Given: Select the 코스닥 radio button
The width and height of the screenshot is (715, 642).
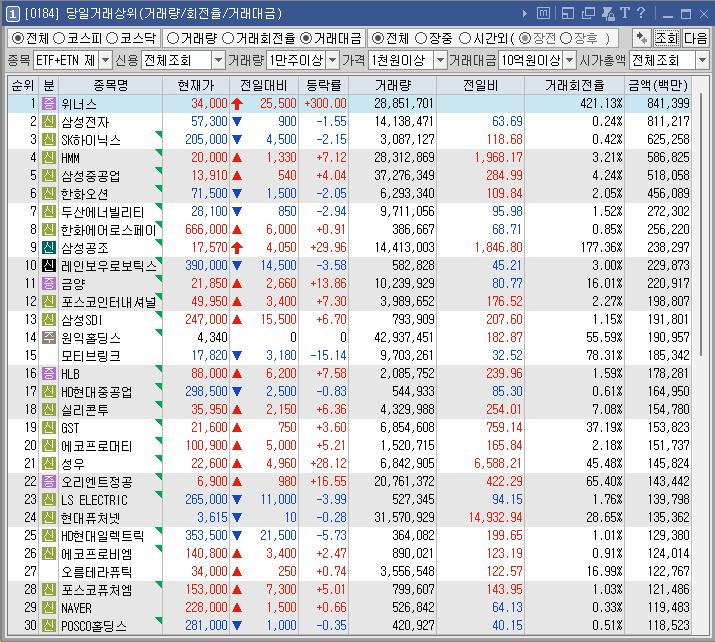Looking at the screenshot, I should click(x=112, y=38).
